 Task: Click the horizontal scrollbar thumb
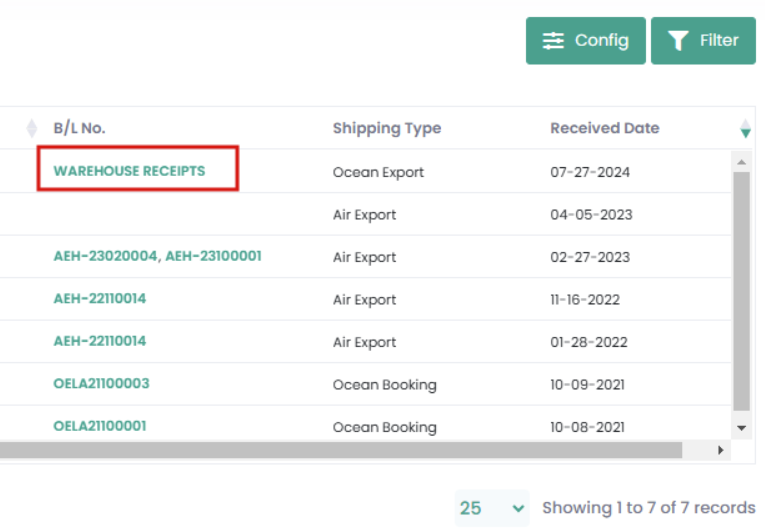tap(340, 450)
